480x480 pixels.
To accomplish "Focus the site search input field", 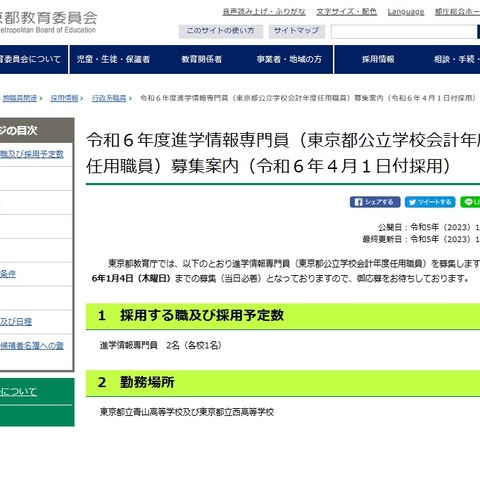I will click(x=404, y=32).
